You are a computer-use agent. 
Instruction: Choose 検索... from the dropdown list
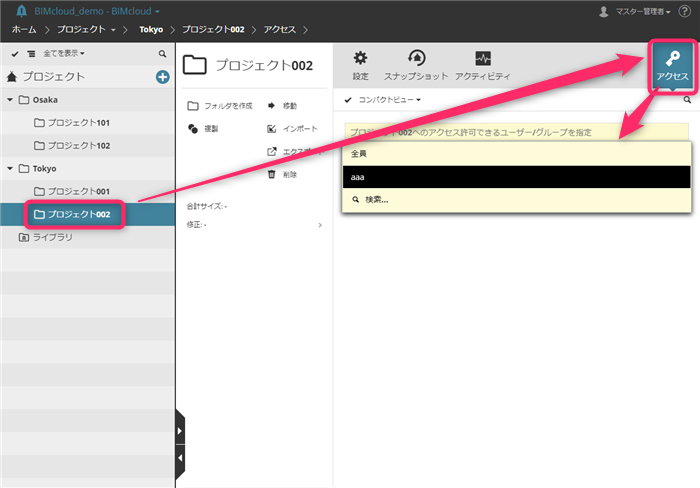coord(517,200)
